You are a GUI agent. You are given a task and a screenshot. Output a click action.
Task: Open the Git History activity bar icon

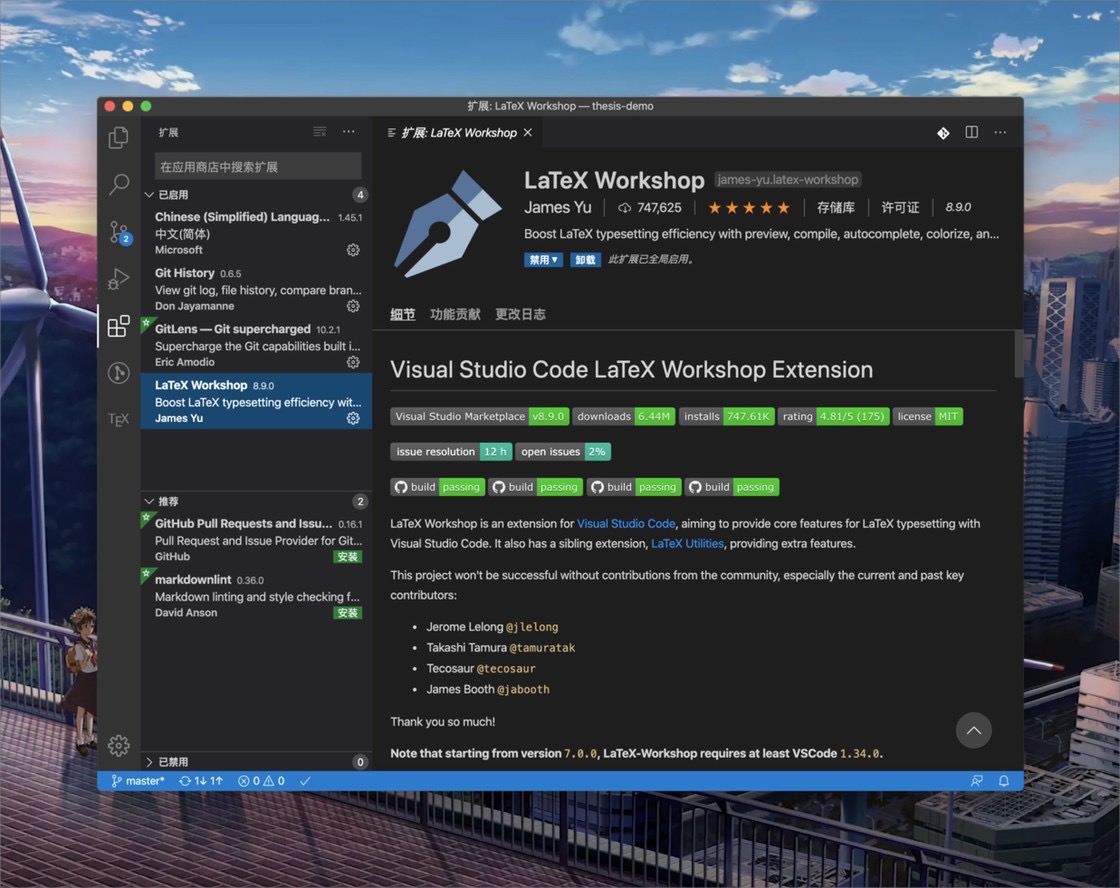click(x=119, y=372)
